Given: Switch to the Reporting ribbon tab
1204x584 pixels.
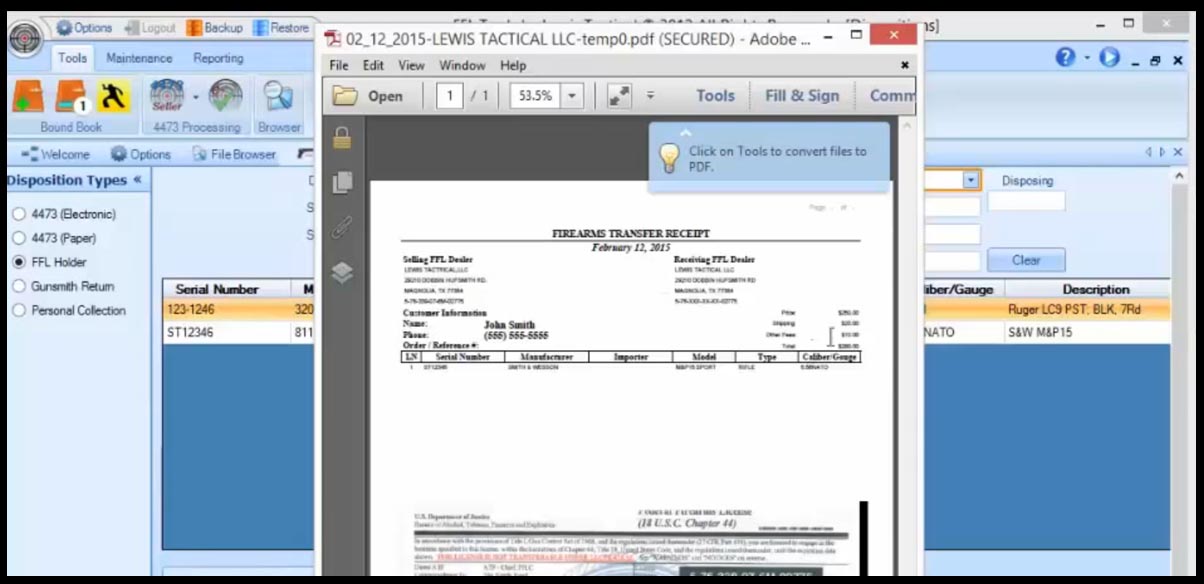Looking at the screenshot, I should coord(218,58).
